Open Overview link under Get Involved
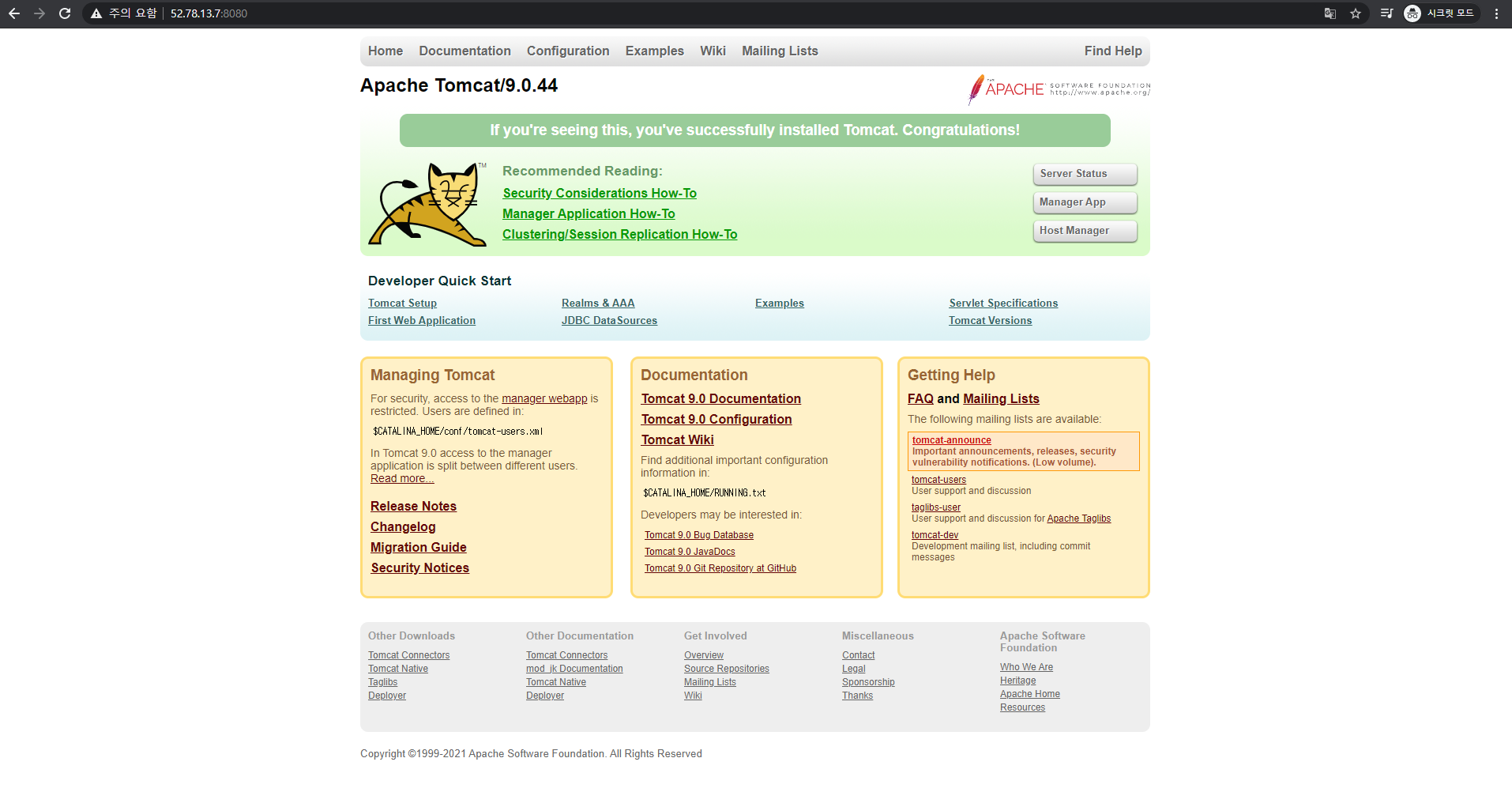The image size is (1512, 792). [x=704, y=655]
